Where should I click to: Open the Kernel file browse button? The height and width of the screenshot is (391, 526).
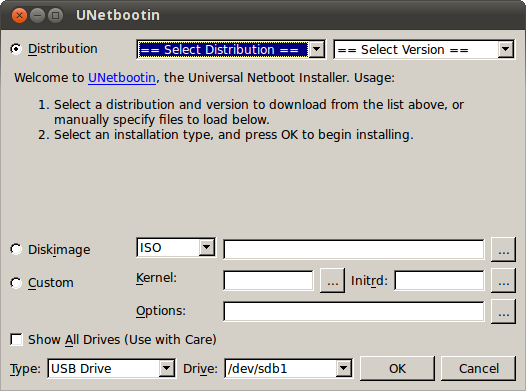[332, 280]
